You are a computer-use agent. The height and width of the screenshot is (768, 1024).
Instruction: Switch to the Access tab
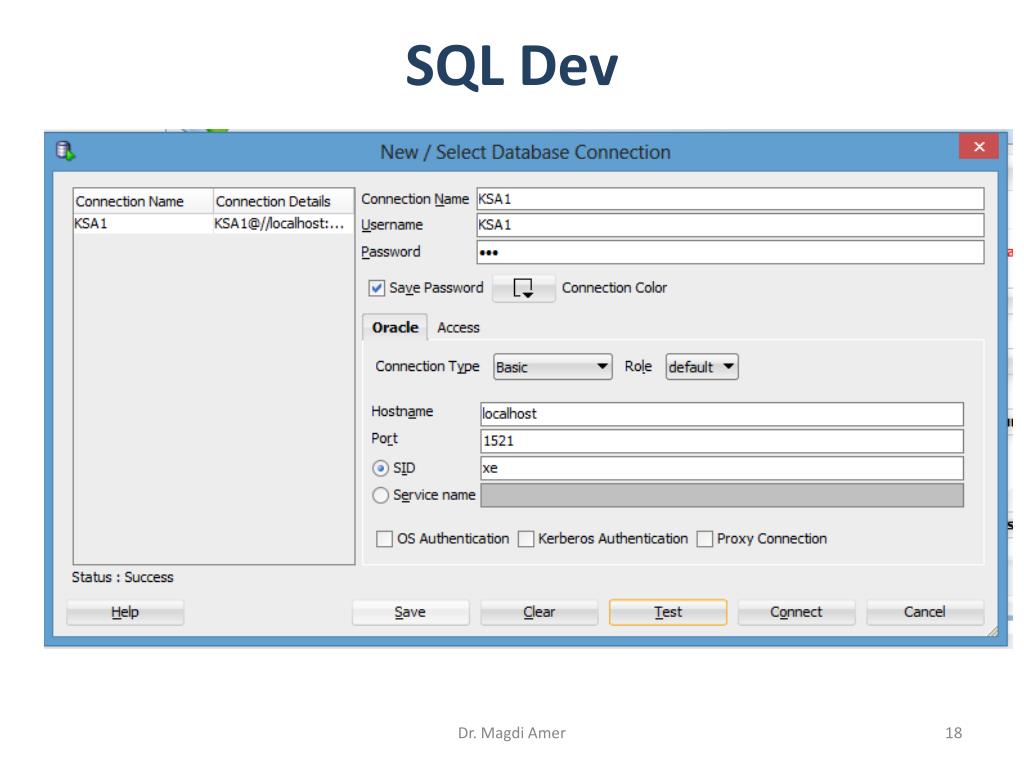pyautogui.click(x=458, y=327)
